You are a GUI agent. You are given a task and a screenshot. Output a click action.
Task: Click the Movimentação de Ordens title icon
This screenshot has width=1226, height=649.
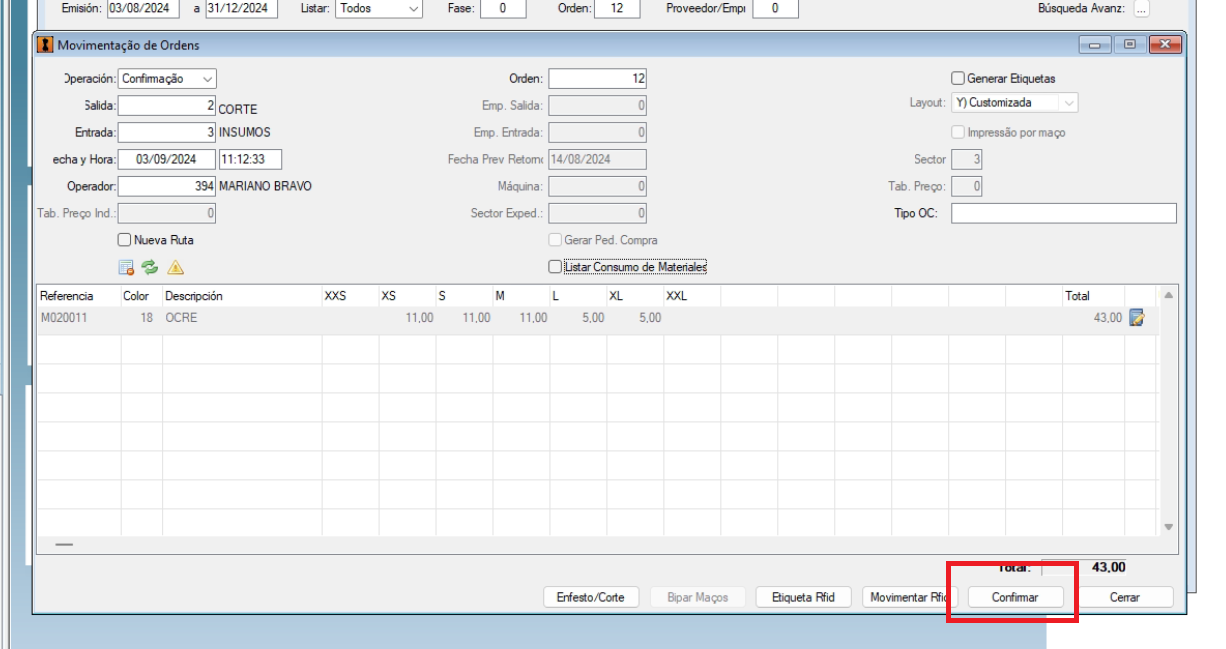44,45
